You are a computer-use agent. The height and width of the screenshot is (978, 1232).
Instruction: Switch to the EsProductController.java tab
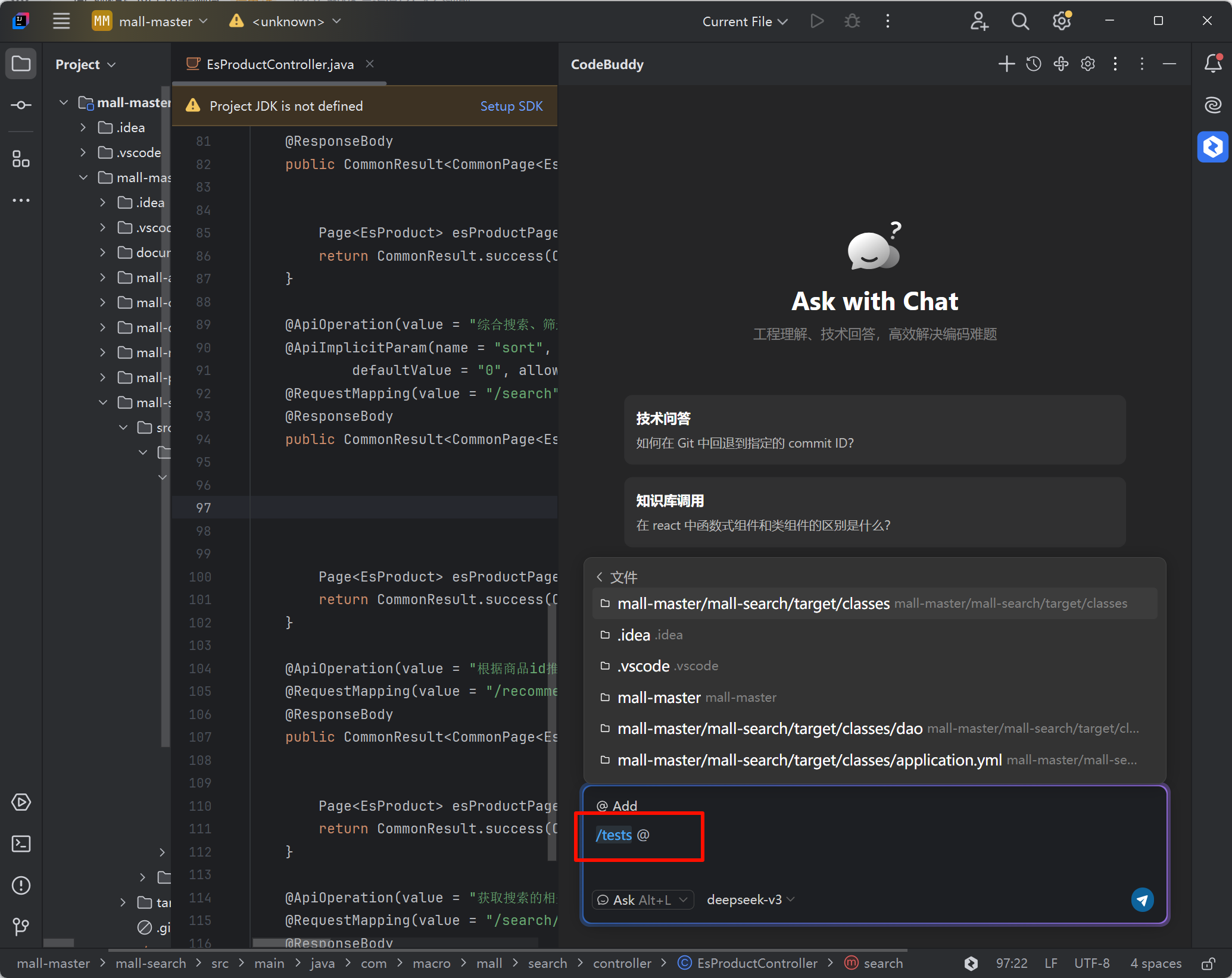coord(279,64)
